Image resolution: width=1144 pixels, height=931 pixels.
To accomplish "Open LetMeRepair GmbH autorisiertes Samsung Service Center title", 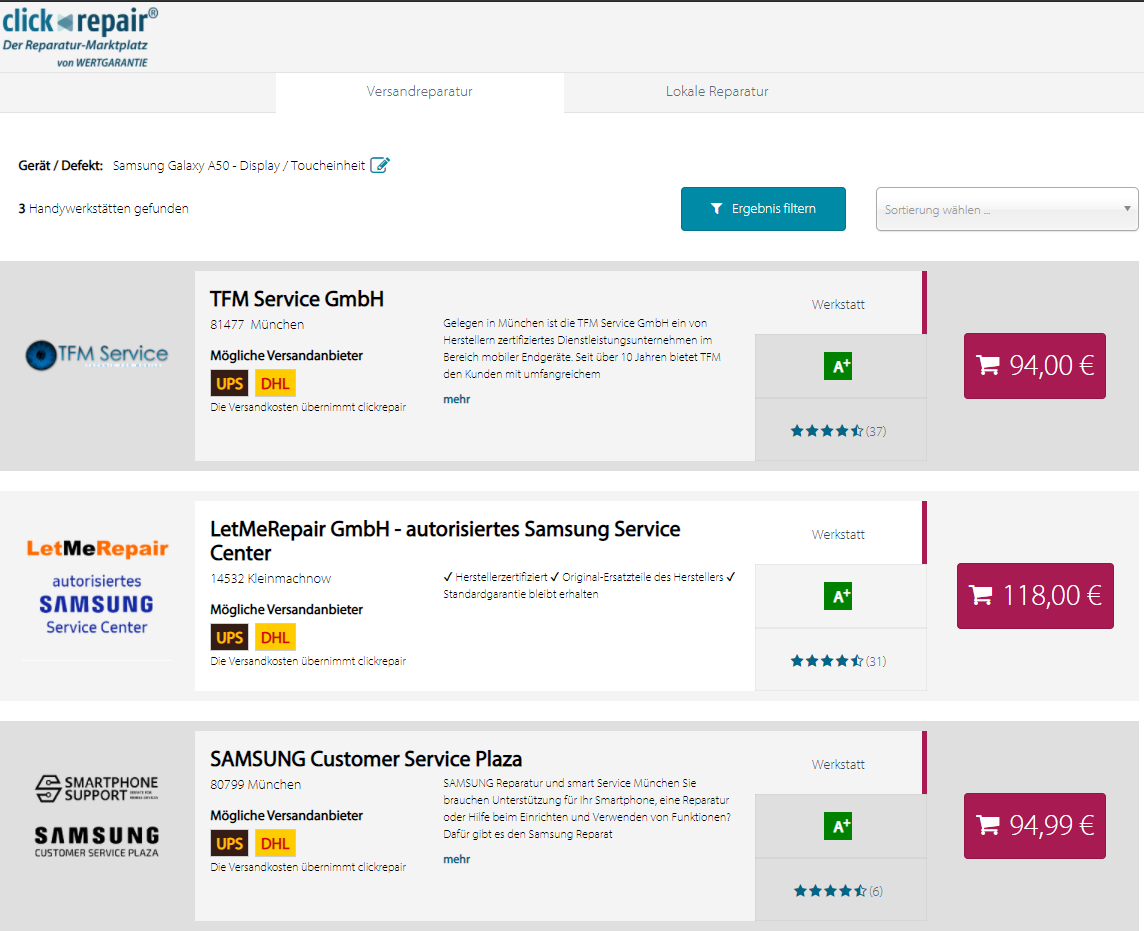I will (445, 541).
